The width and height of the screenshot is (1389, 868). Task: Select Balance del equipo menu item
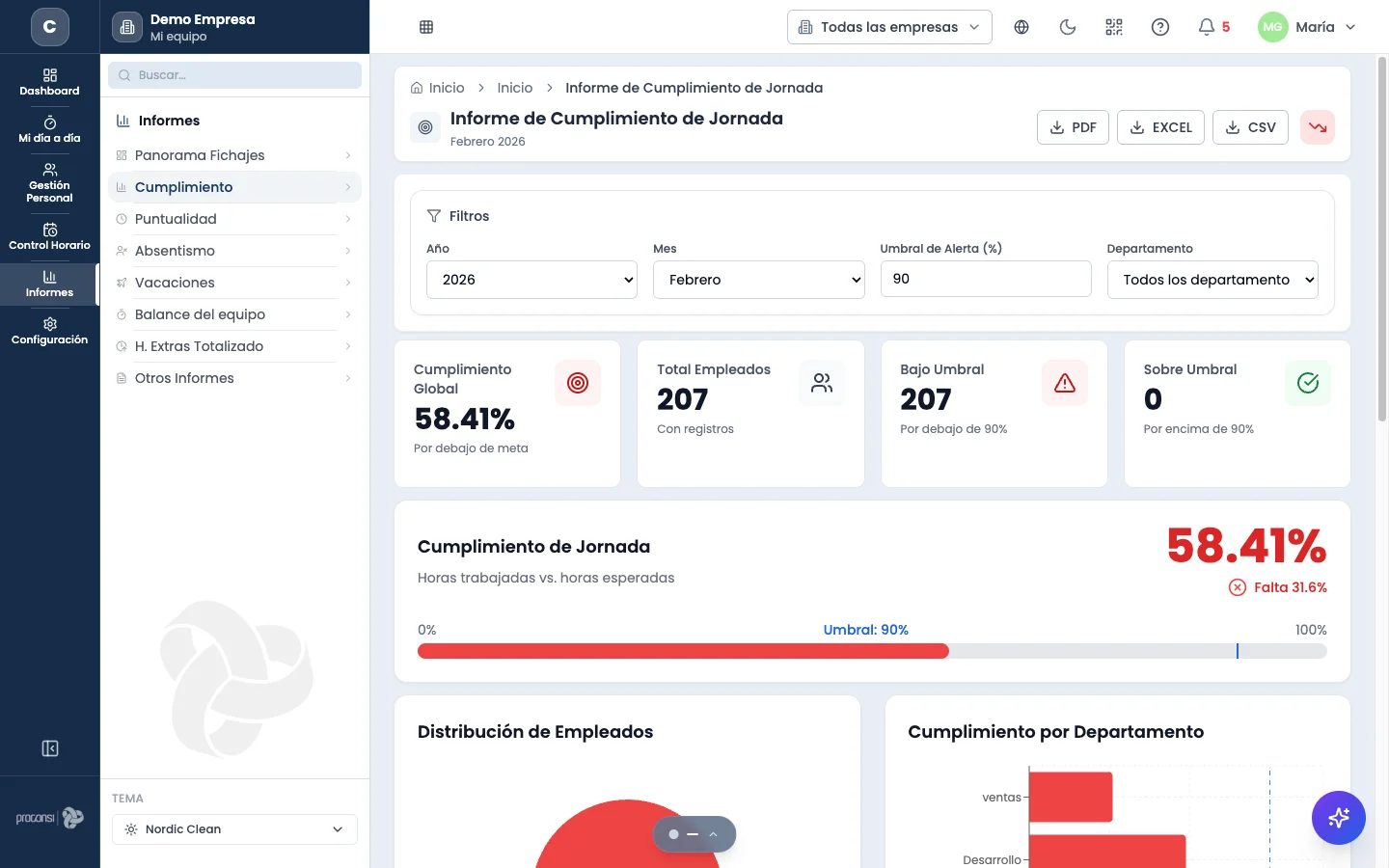(234, 314)
